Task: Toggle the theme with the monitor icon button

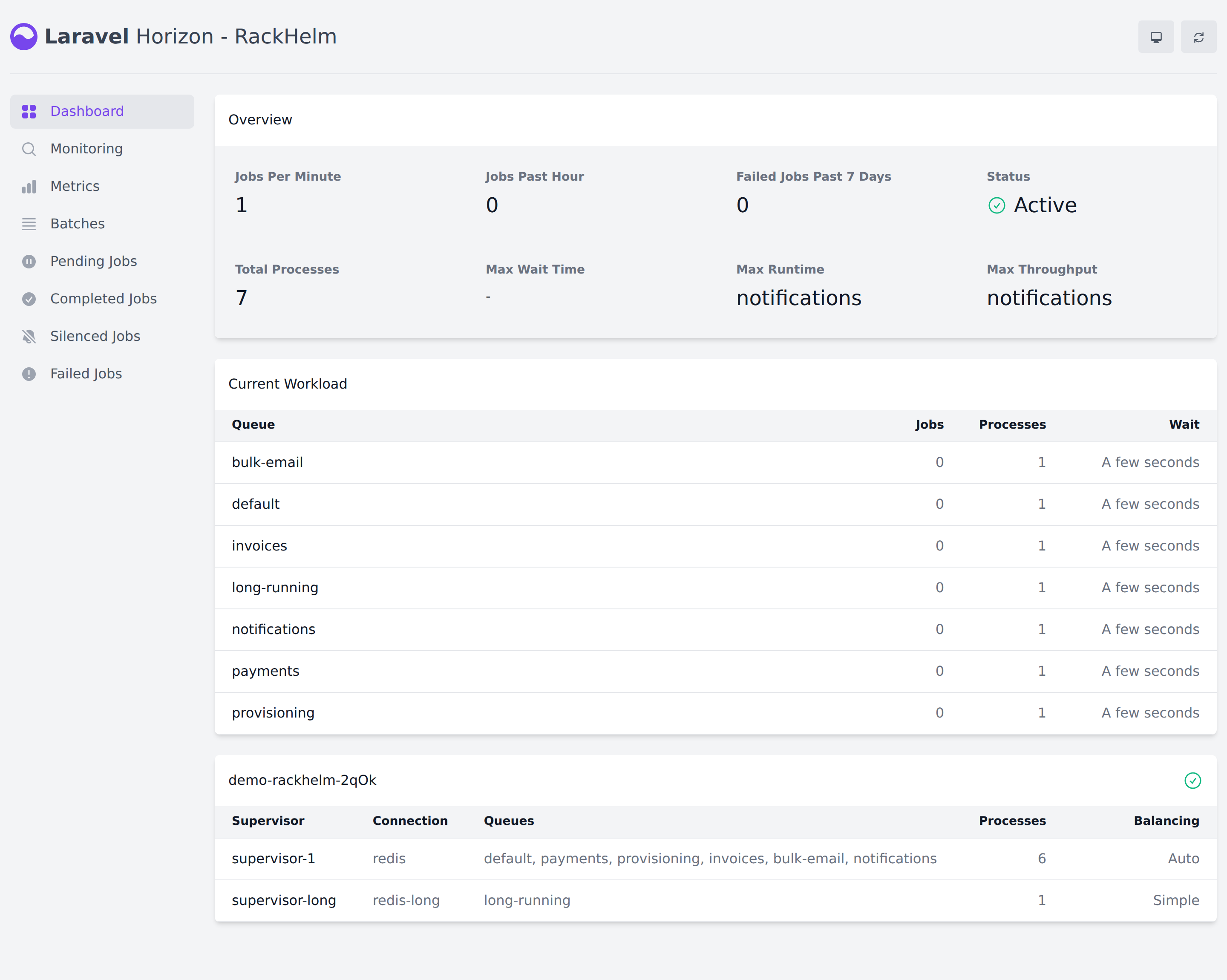Action: tap(1156, 37)
